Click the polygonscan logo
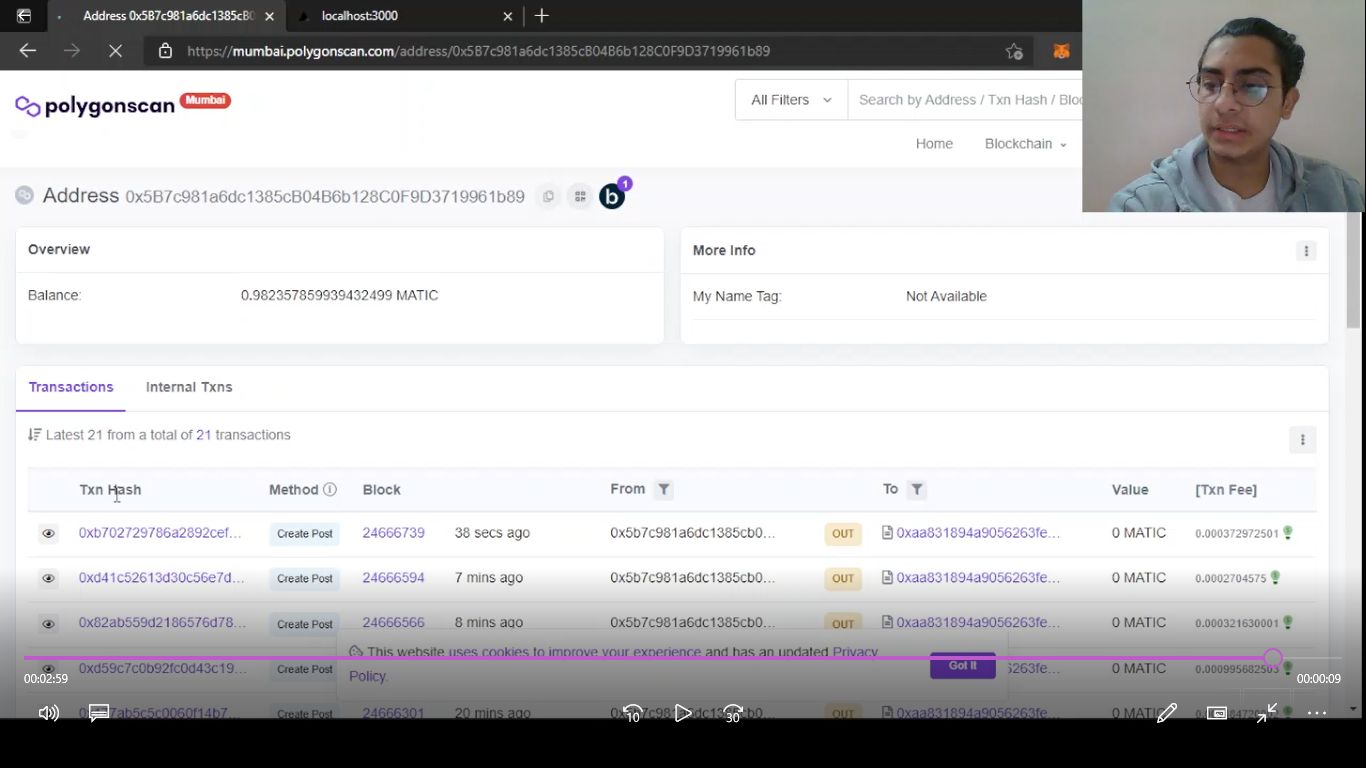Screen dimensions: 1366x768 pyautogui.click(x=95, y=106)
